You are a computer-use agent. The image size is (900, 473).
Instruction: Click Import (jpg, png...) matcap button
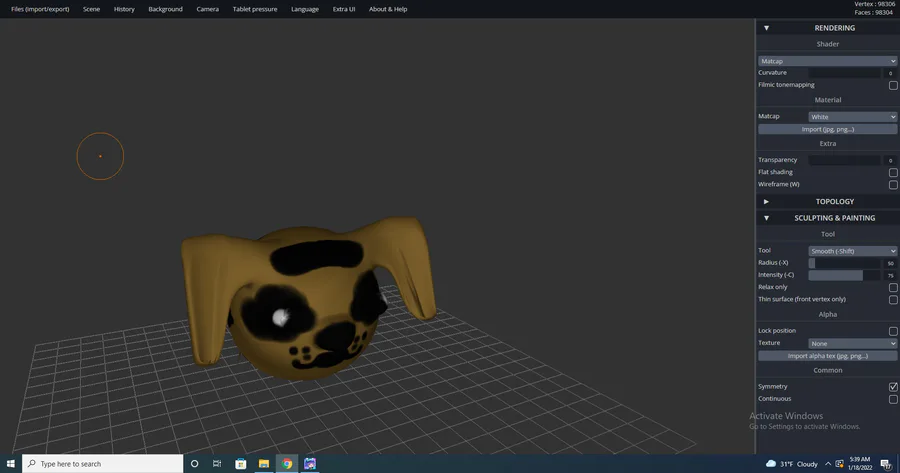click(827, 129)
